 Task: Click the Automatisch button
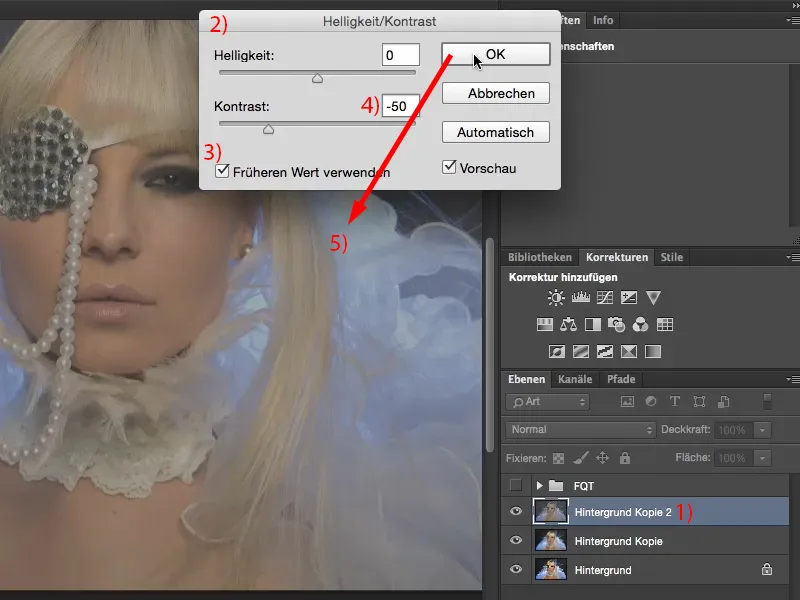(495, 132)
